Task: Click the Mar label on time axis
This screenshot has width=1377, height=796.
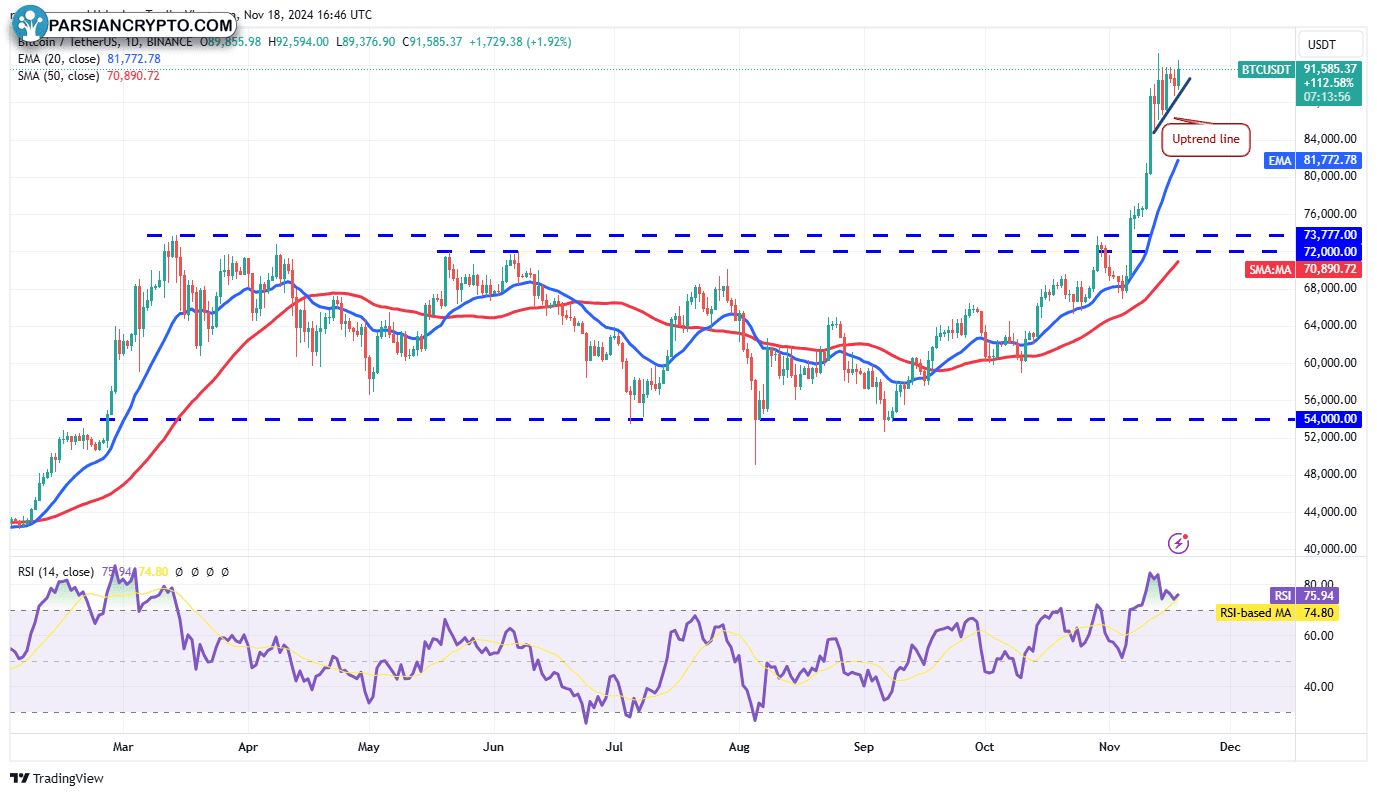Action: [123, 746]
